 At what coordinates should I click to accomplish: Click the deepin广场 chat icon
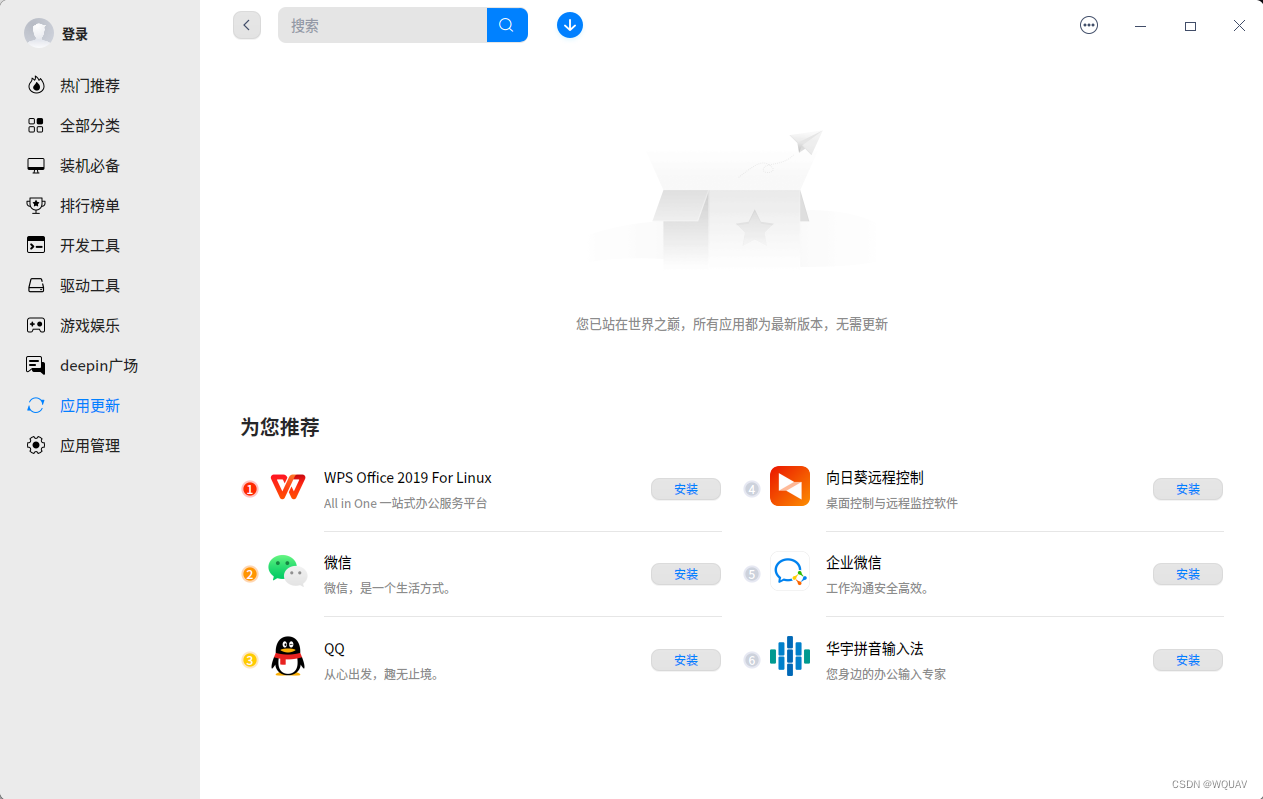pyautogui.click(x=36, y=365)
